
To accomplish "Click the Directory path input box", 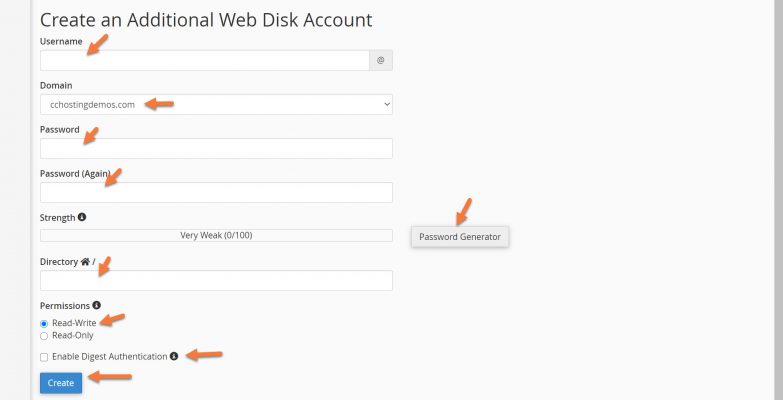I will [x=216, y=281].
